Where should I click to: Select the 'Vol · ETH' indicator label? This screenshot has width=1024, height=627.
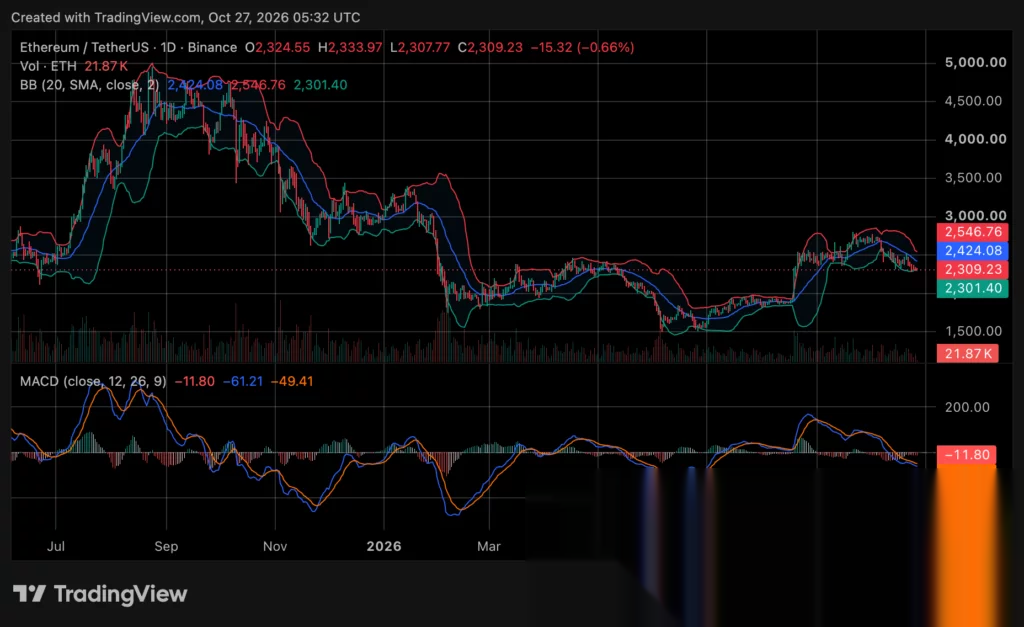pyautogui.click(x=48, y=66)
